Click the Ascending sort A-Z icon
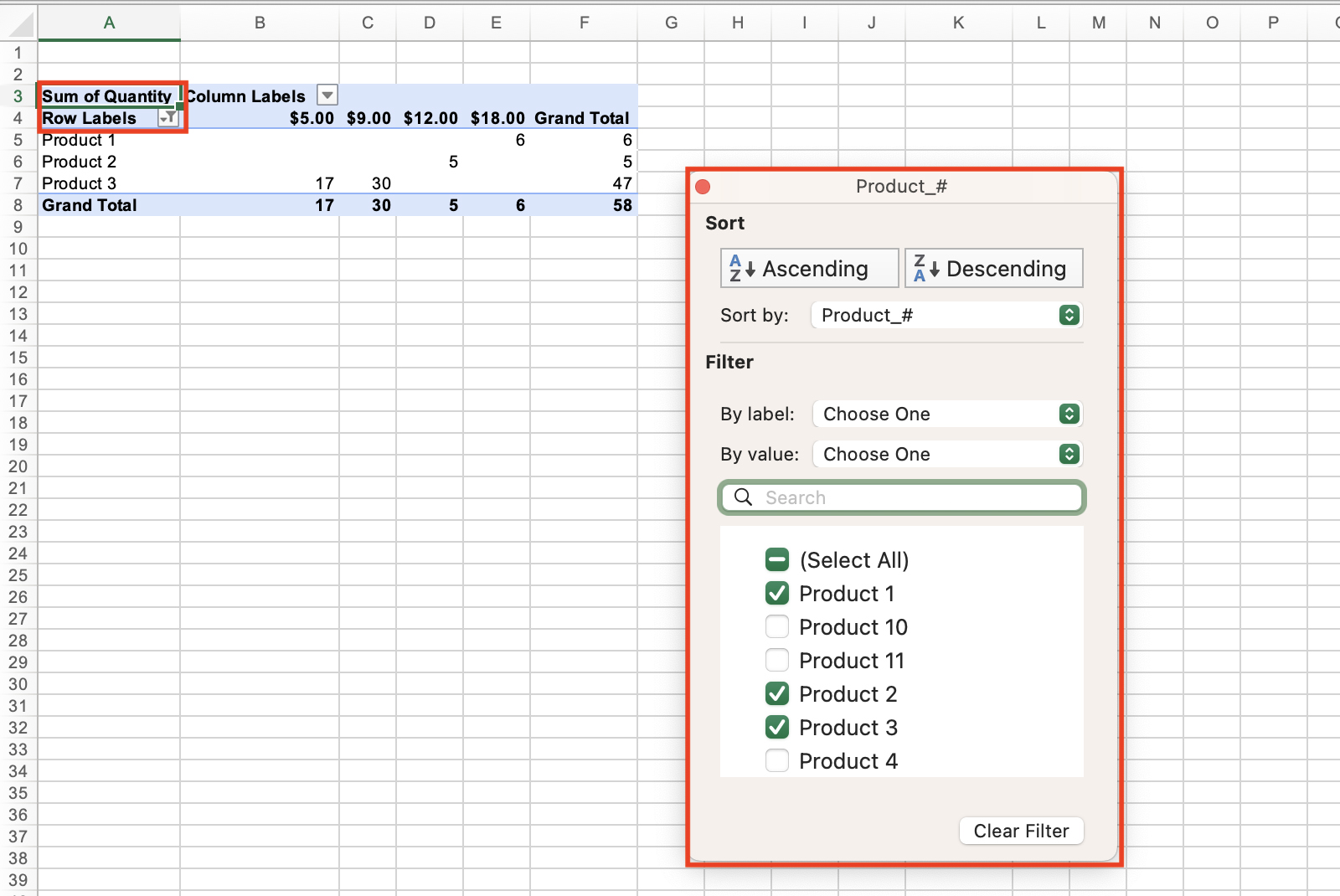 (x=740, y=268)
